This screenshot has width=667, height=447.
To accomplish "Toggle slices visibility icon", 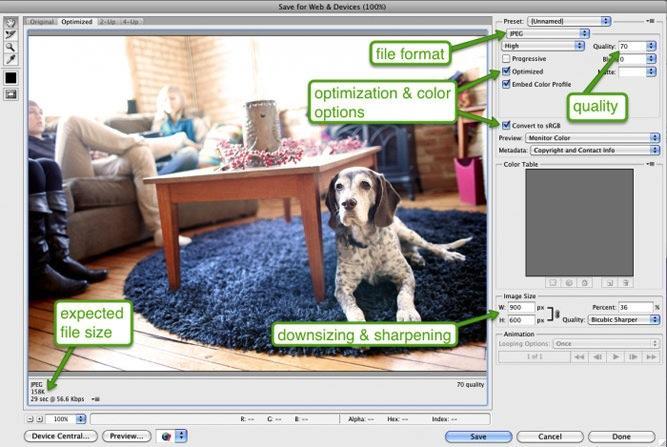I will 10,94.
